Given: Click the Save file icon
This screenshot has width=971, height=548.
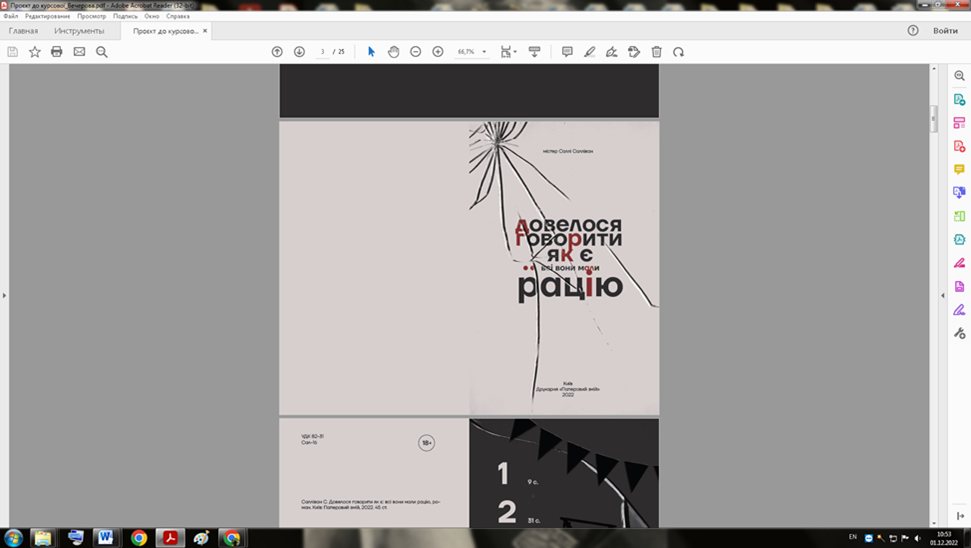Looking at the screenshot, I should click(x=12, y=52).
